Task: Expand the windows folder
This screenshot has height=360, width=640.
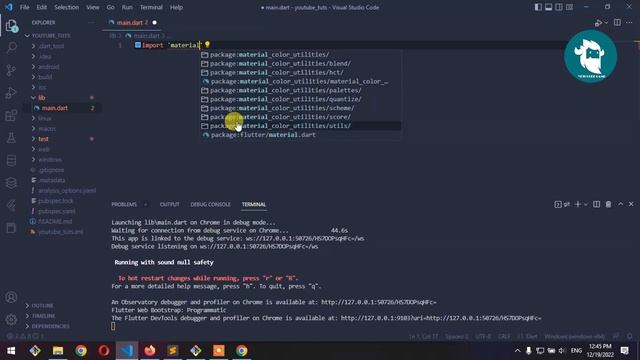Action: (x=50, y=160)
